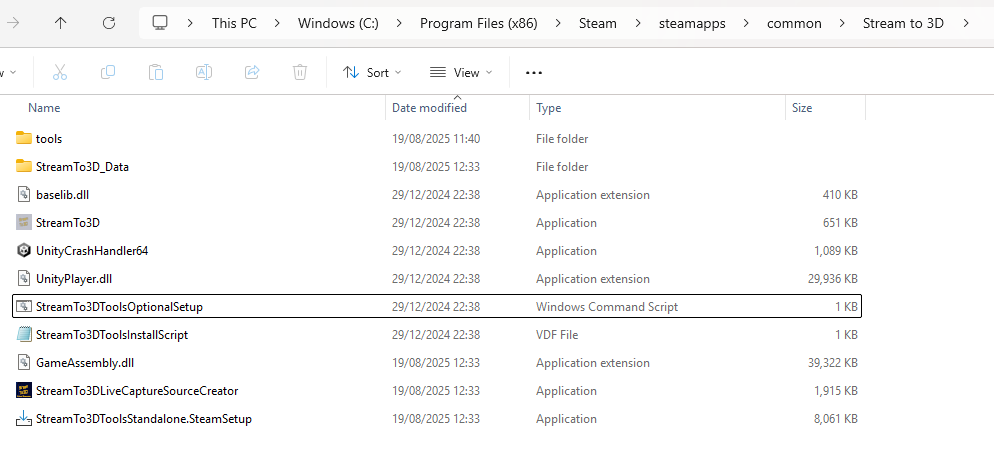Select the tools folder name
The width and height of the screenshot is (994, 458).
(x=49, y=138)
